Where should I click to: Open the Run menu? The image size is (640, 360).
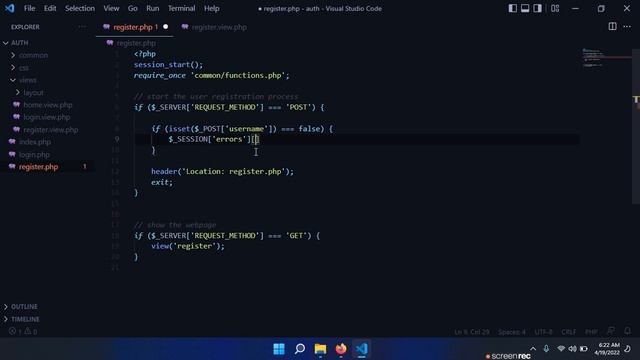coord(153,8)
